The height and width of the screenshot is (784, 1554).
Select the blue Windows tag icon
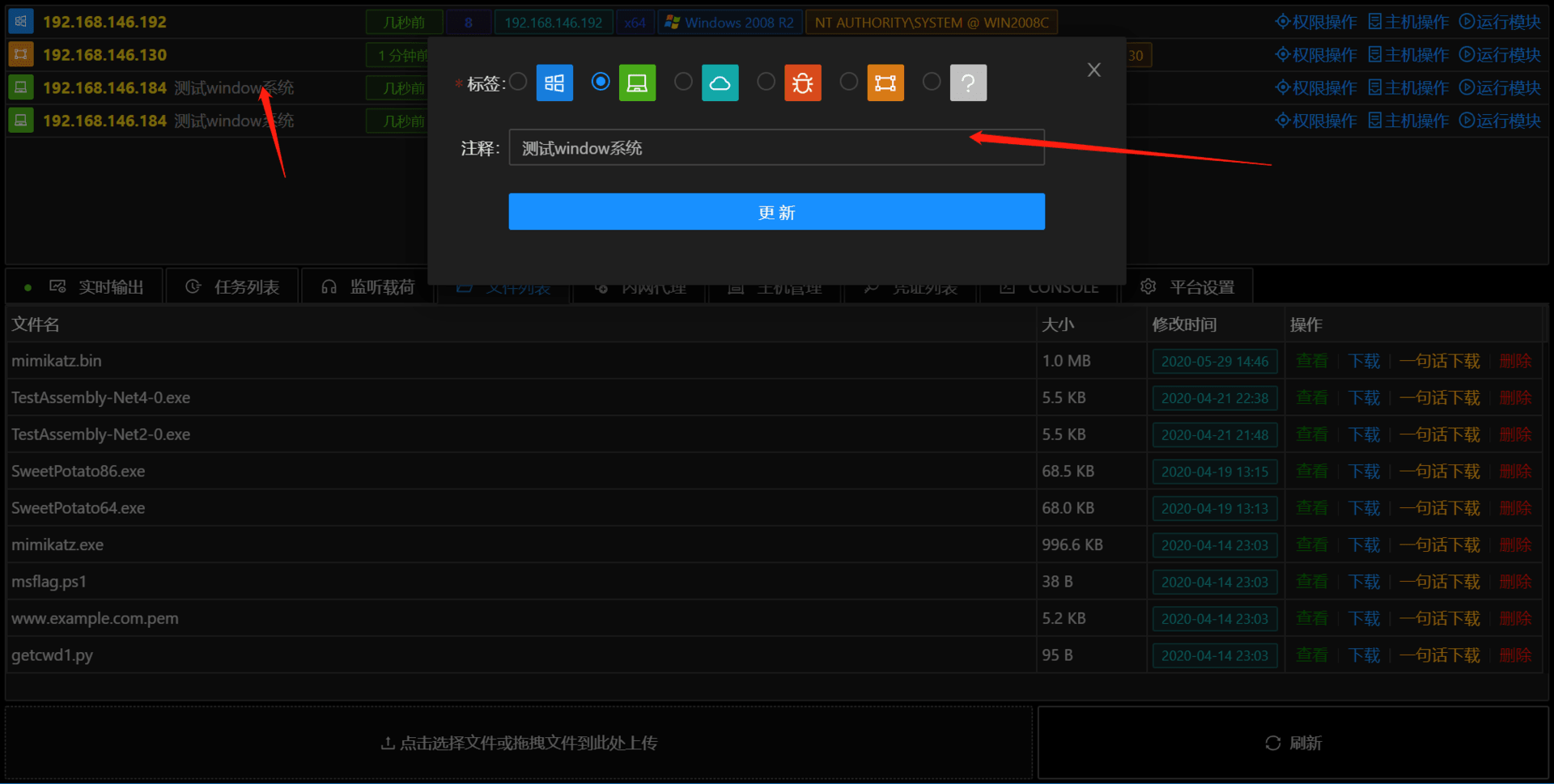[x=554, y=83]
